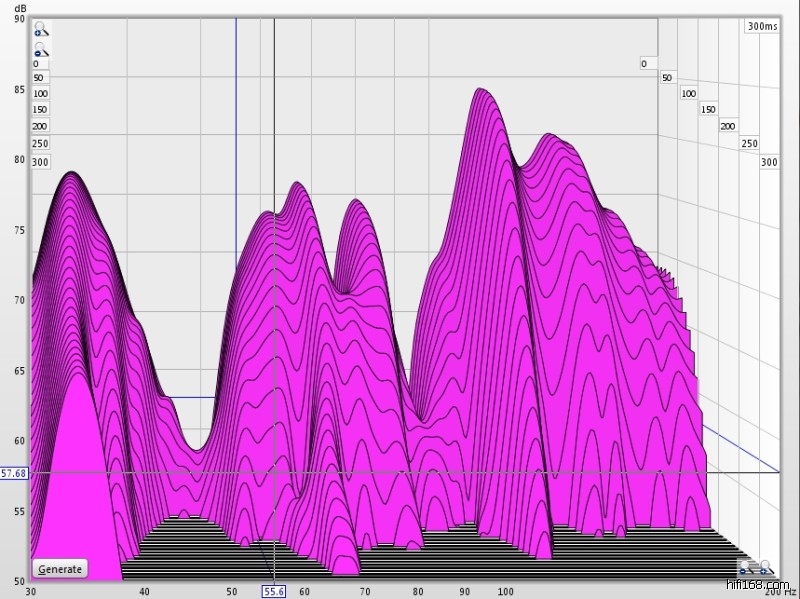Viewport: 800px width, 599px height.
Task: Pick the 200 marker on the rear diagonal time axis
Action: point(728,126)
